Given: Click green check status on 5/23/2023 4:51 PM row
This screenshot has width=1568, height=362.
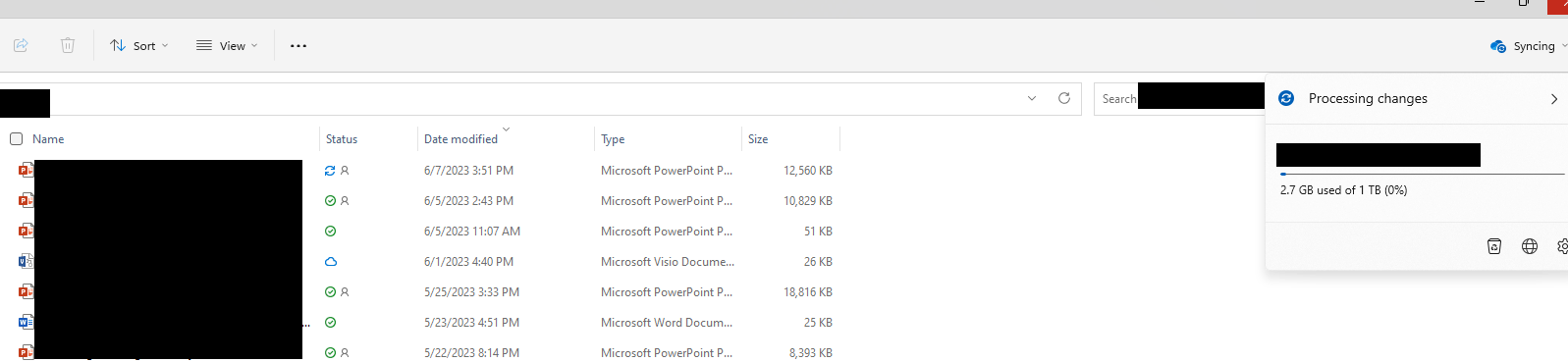Looking at the screenshot, I should [x=330, y=323].
